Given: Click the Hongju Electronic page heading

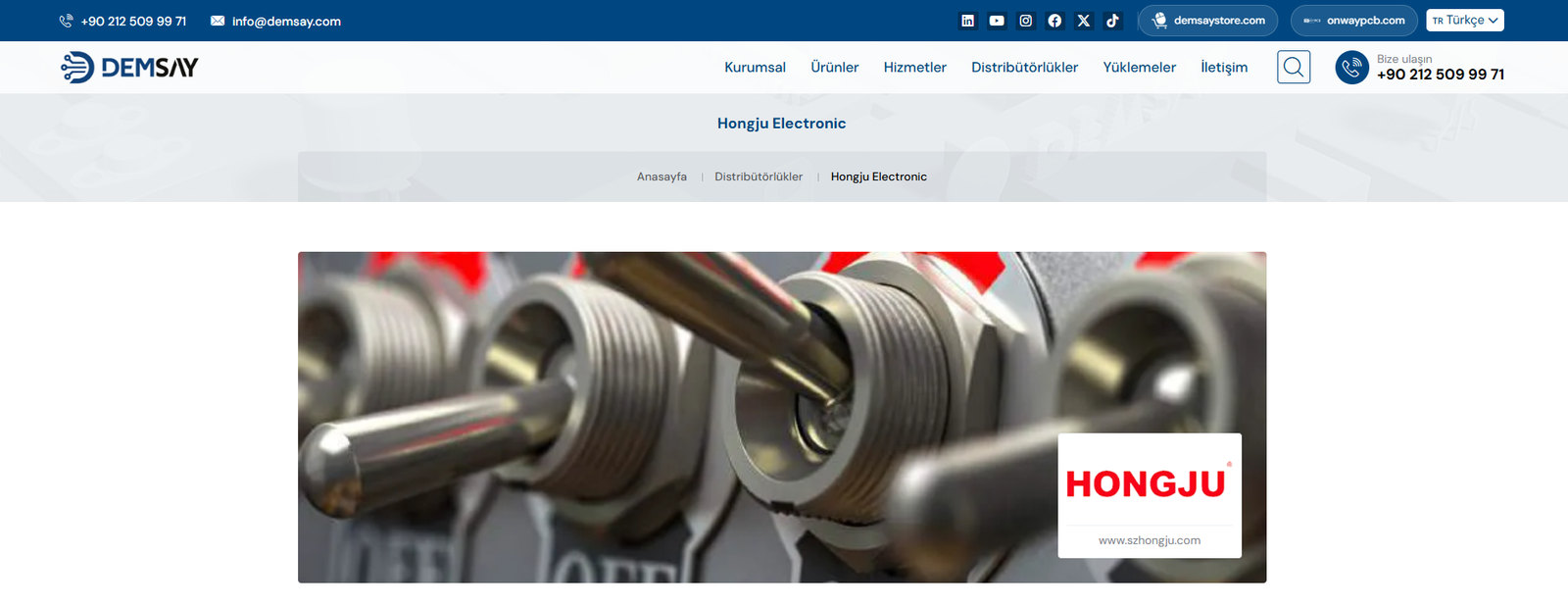Looking at the screenshot, I should (x=781, y=124).
